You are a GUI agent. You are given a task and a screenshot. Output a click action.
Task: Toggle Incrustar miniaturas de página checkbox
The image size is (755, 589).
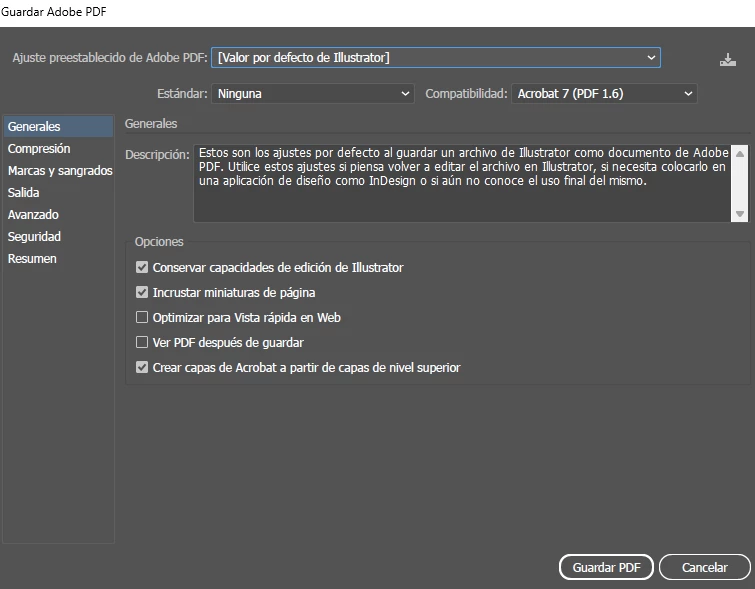(142, 292)
